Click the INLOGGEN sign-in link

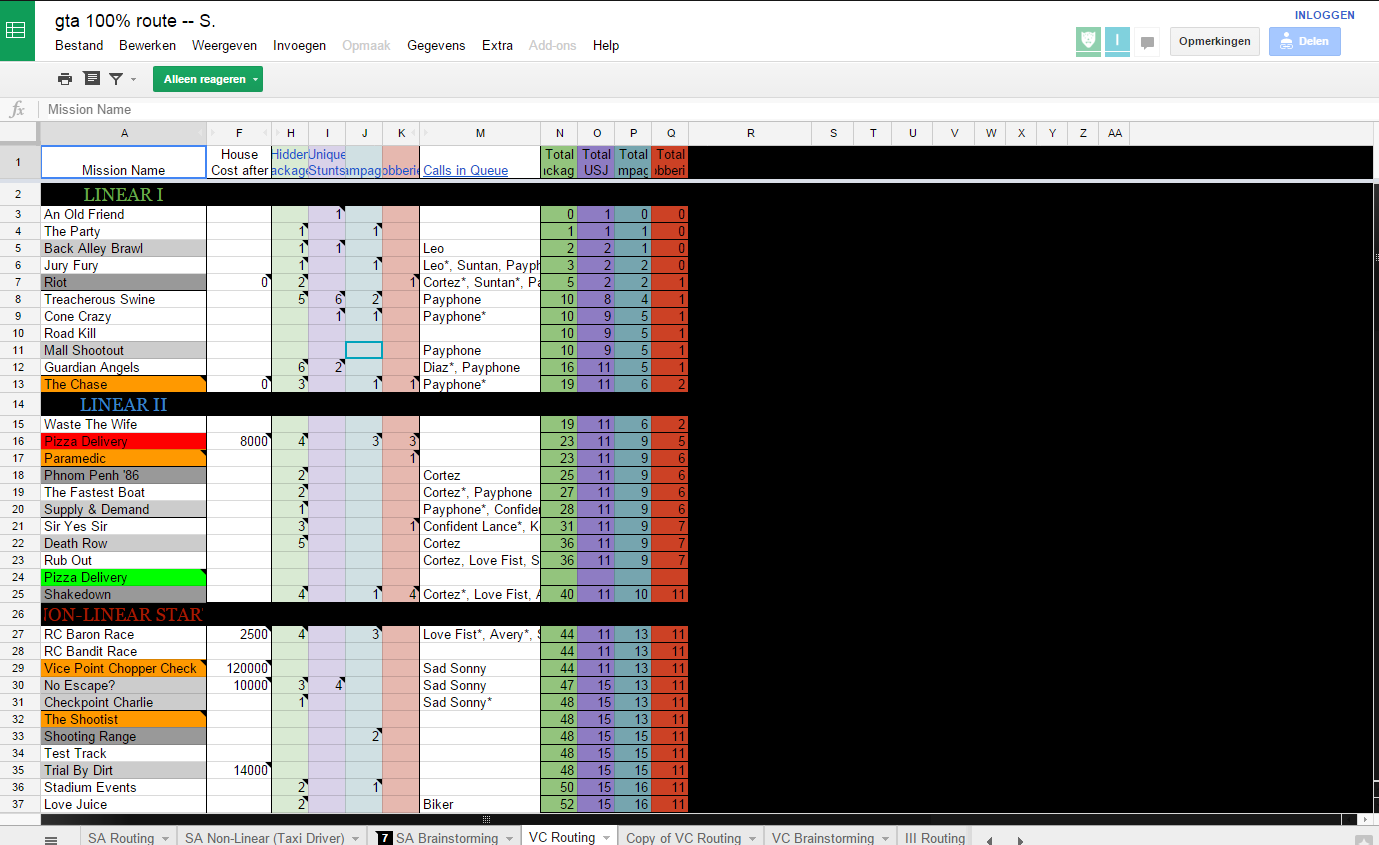pyautogui.click(x=1325, y=15)
